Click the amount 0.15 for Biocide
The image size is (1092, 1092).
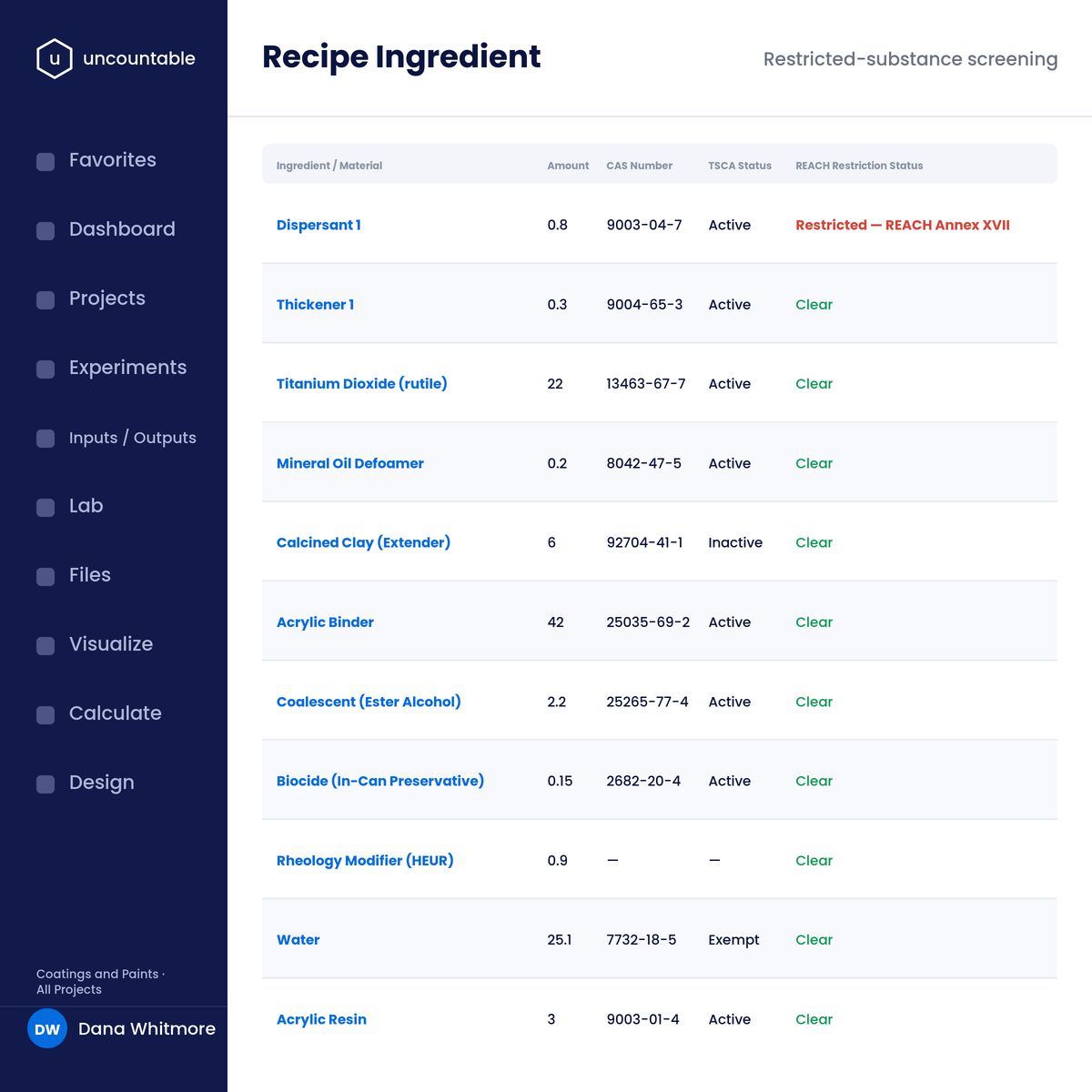[560, 781]
